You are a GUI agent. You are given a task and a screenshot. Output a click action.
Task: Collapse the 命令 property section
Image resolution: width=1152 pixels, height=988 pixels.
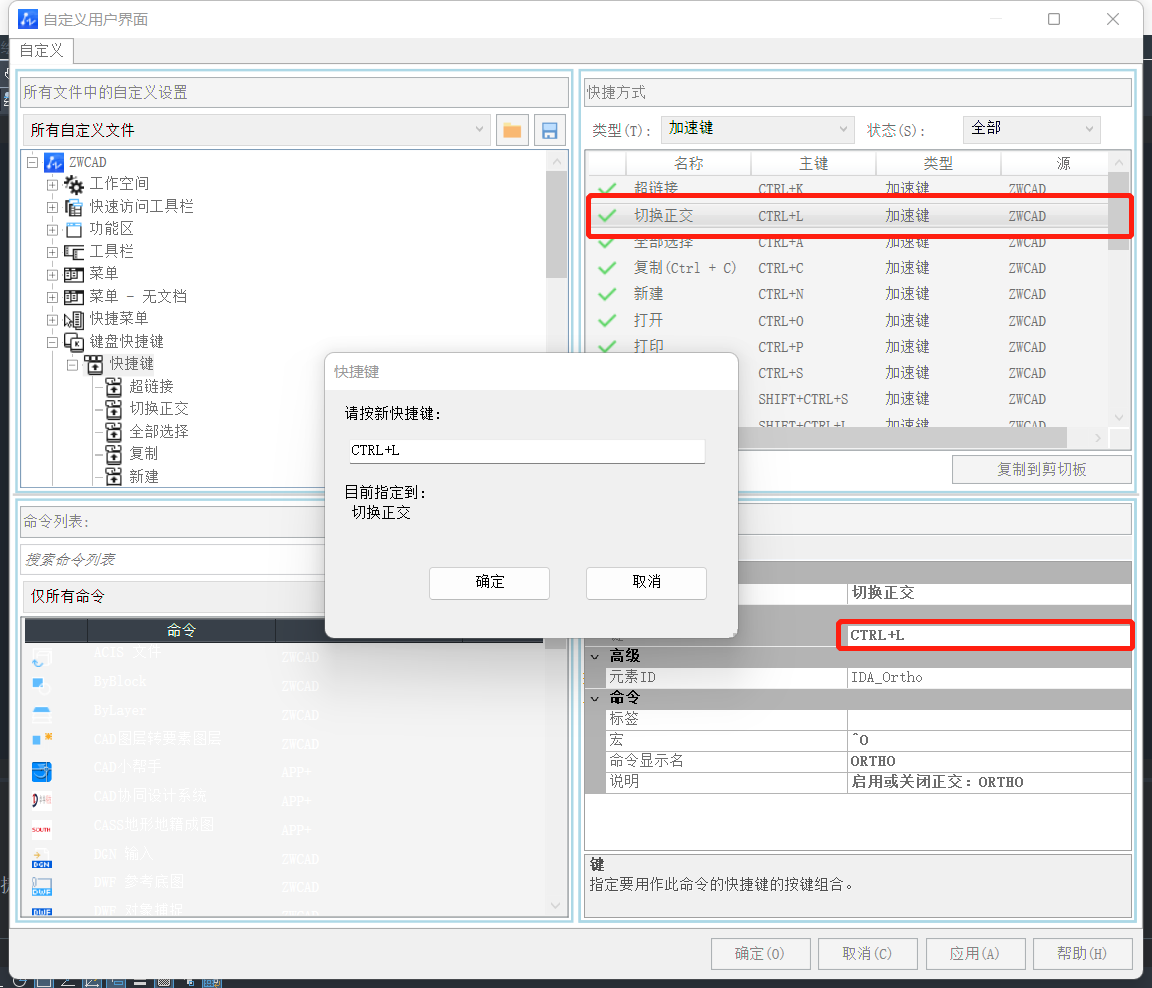595,699
